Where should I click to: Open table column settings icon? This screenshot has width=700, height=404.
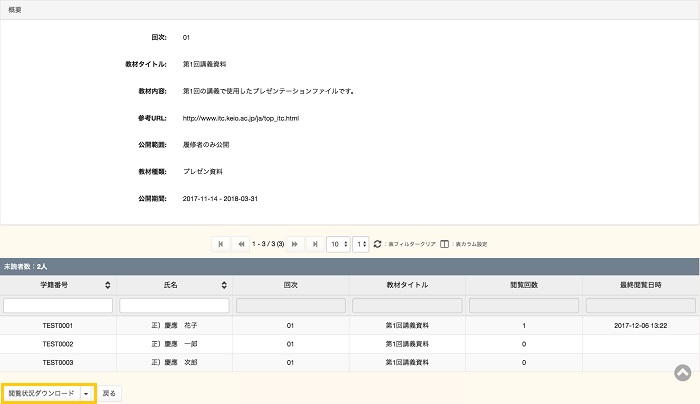[x=445, y=243]
